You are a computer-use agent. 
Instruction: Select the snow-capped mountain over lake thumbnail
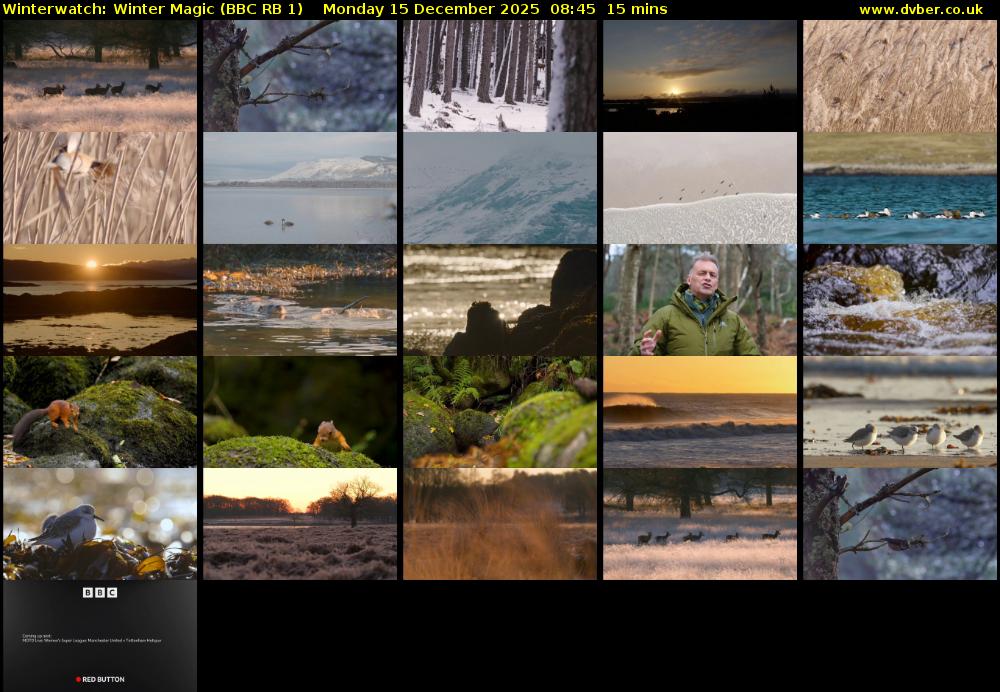click(x=300, y=188)
